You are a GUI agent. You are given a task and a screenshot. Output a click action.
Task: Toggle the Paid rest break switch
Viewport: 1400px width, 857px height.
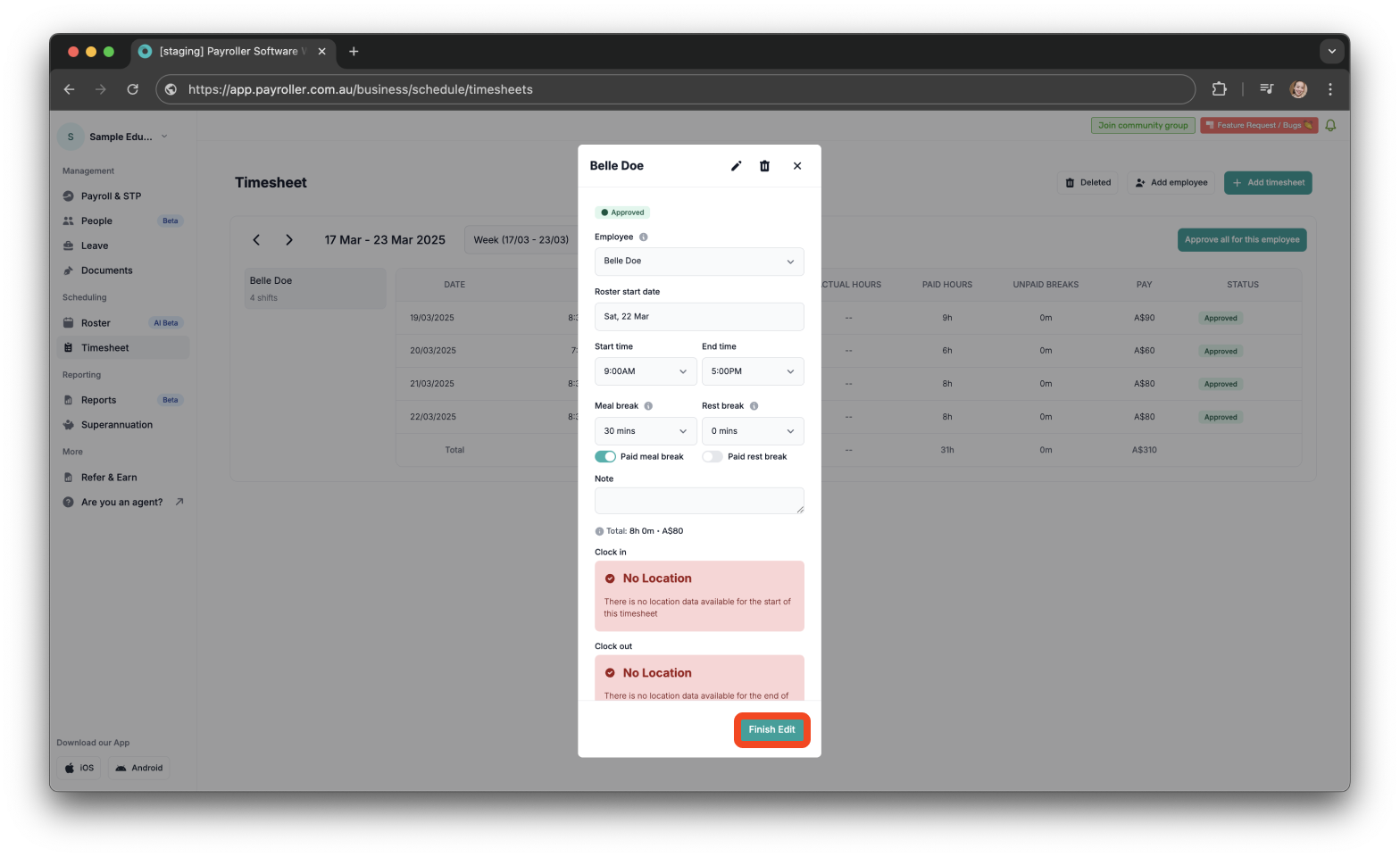point(712,457)
